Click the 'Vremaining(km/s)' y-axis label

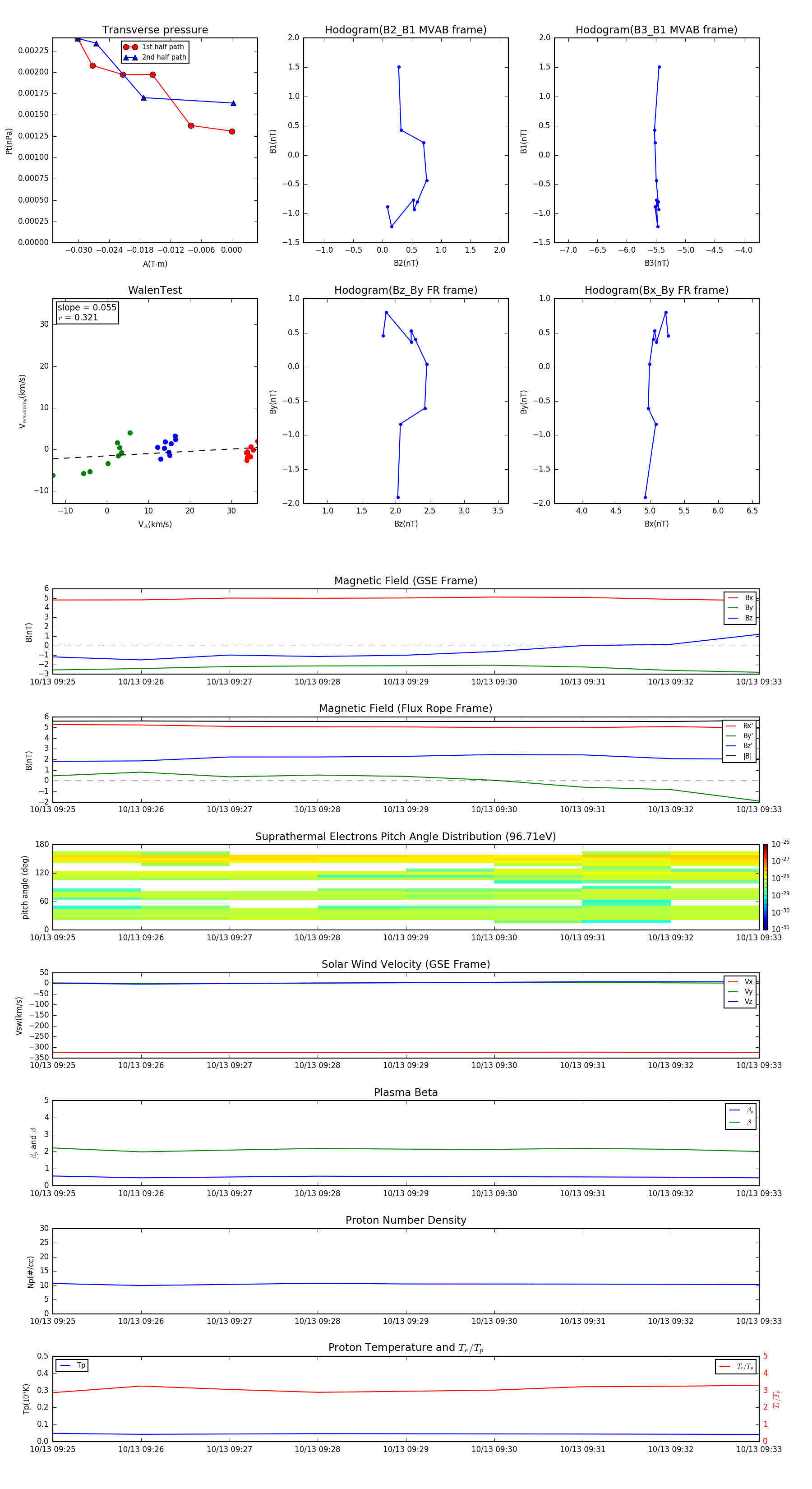click(x=22, y=401)
